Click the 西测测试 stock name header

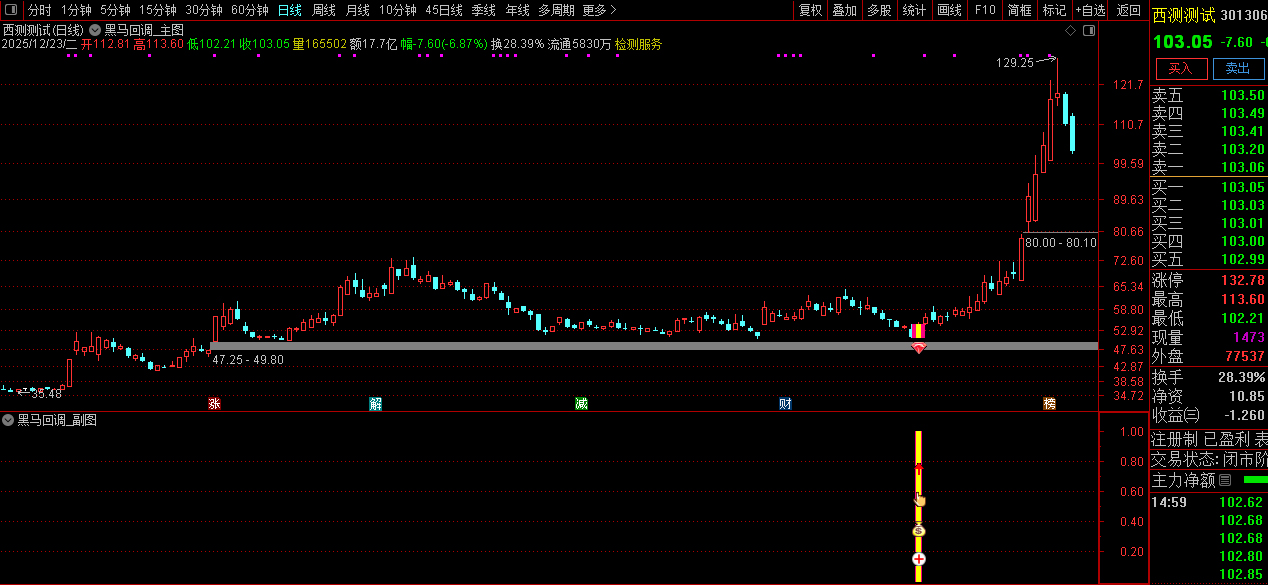(1184, 15)
